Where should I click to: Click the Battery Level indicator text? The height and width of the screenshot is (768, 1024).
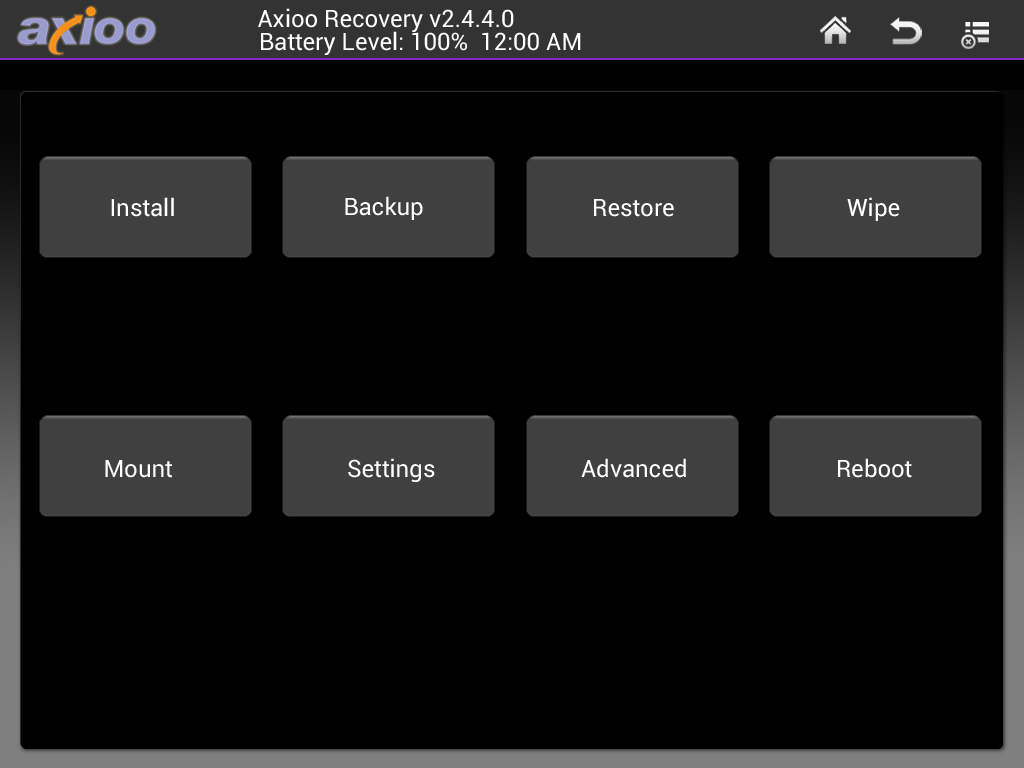pos(363,42)
